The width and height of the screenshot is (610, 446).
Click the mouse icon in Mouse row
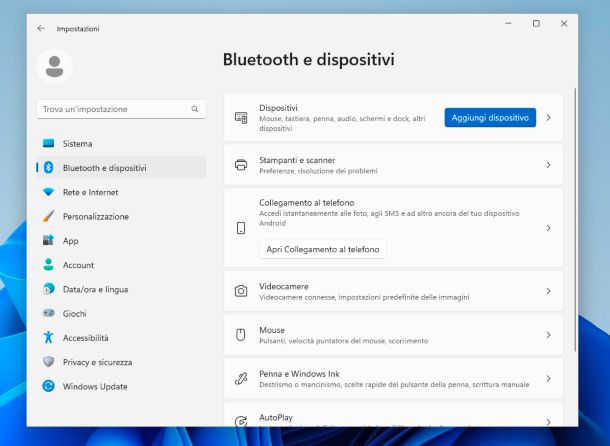241,335
